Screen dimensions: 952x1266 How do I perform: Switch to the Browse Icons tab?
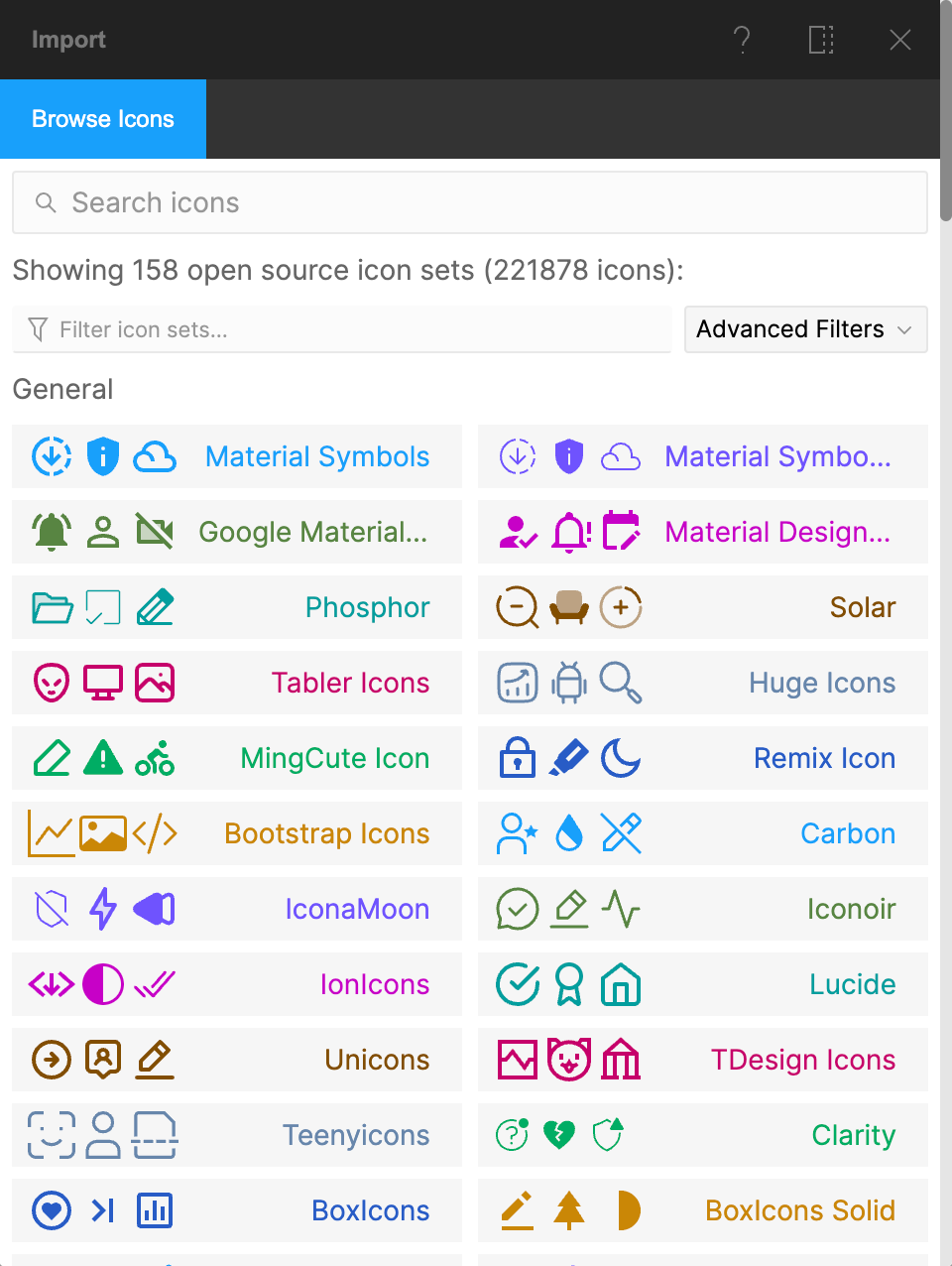102,119
